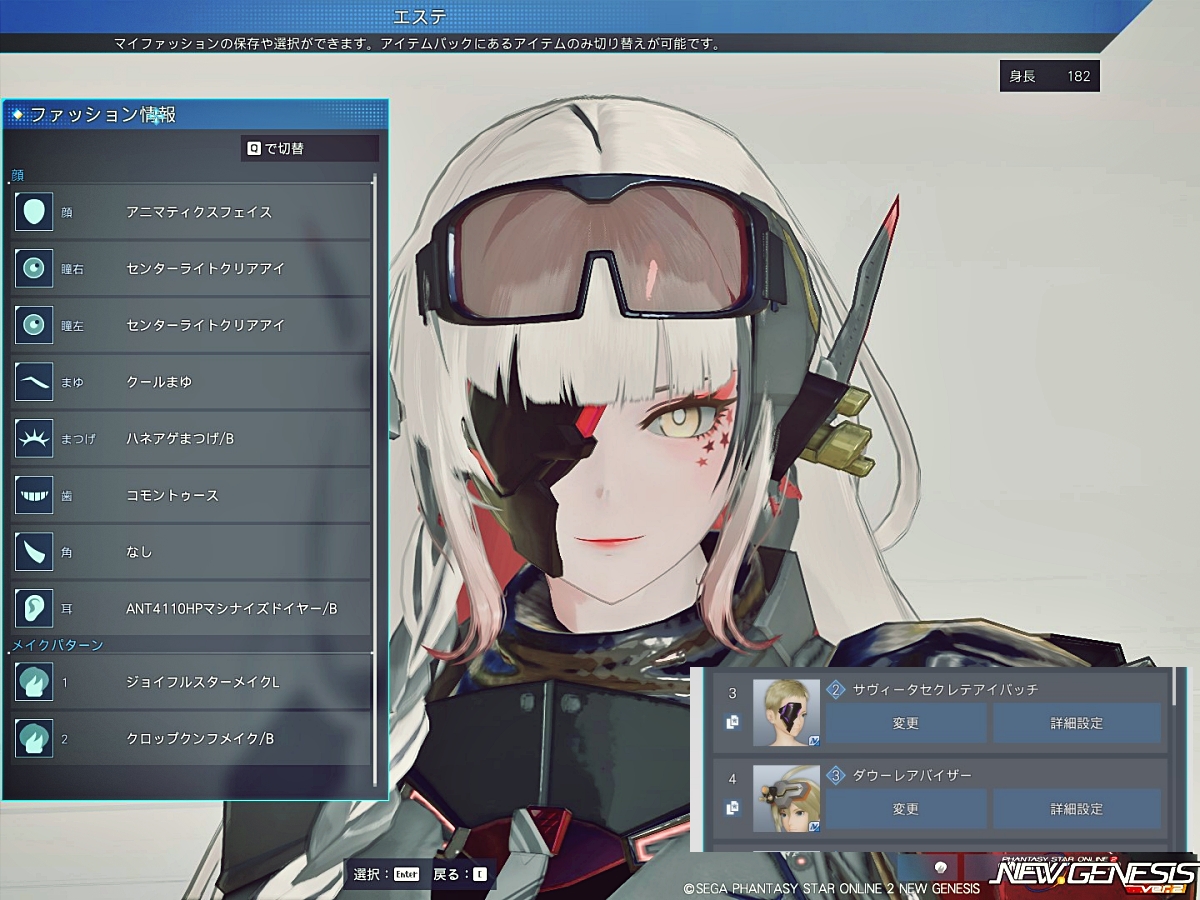Click the rarity 2 diamond icon
Image resolution: width=1200 pixels, height=900 pixels.
(836, 690)
